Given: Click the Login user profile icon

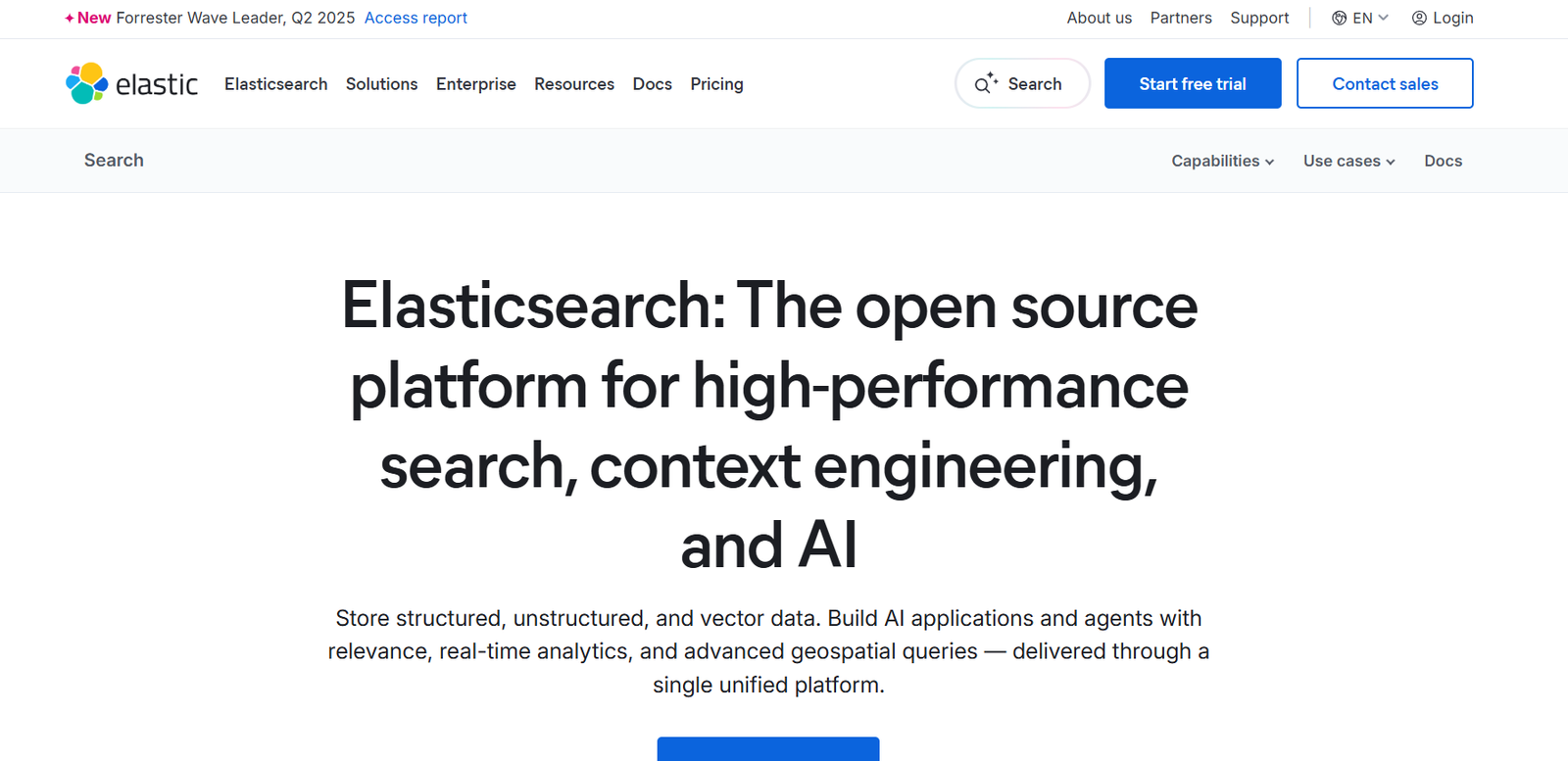Looking at the screenshot, I should coord(1419,18).
